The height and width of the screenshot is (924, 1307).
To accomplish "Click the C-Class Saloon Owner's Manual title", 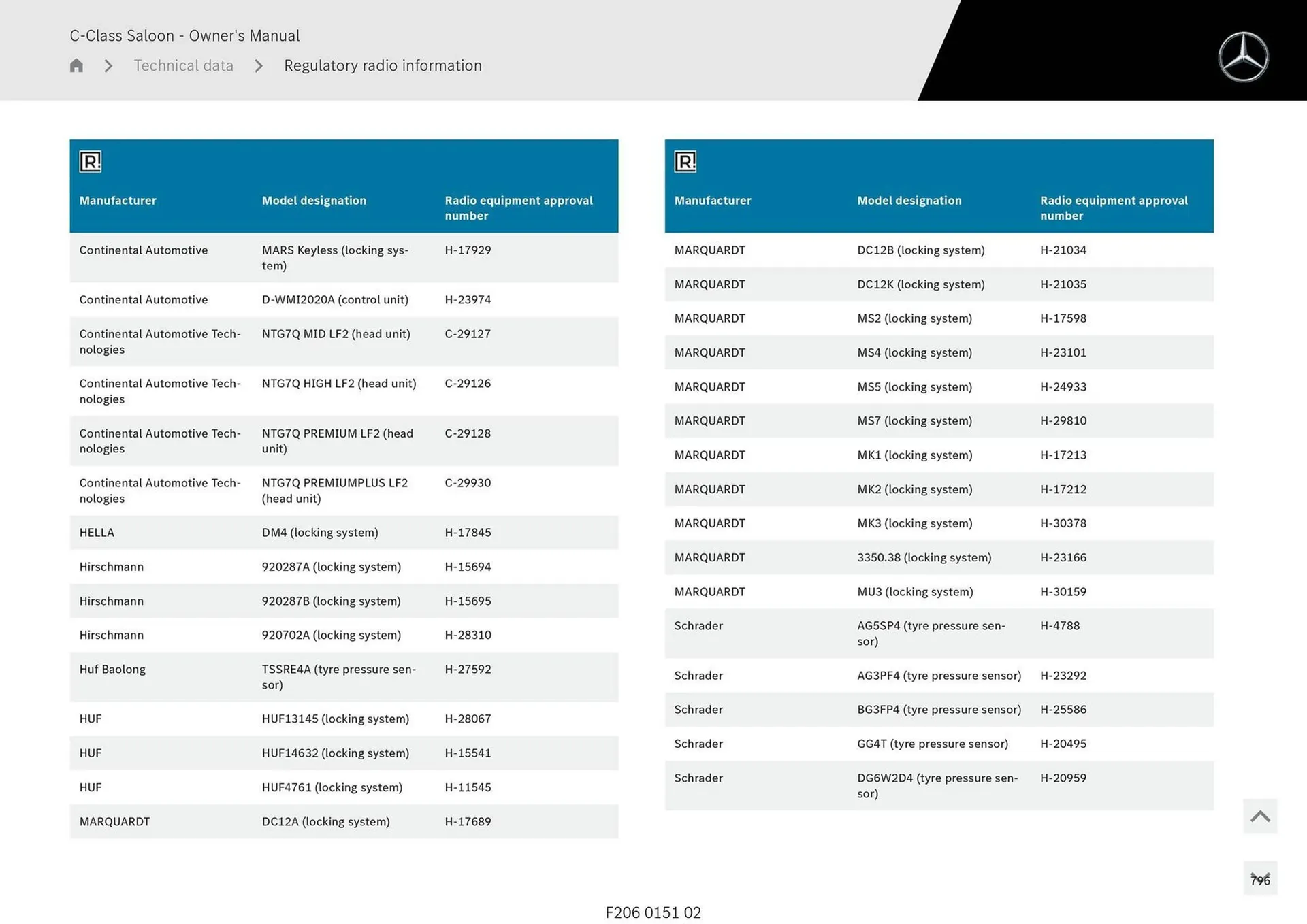I will pos(184,35).
